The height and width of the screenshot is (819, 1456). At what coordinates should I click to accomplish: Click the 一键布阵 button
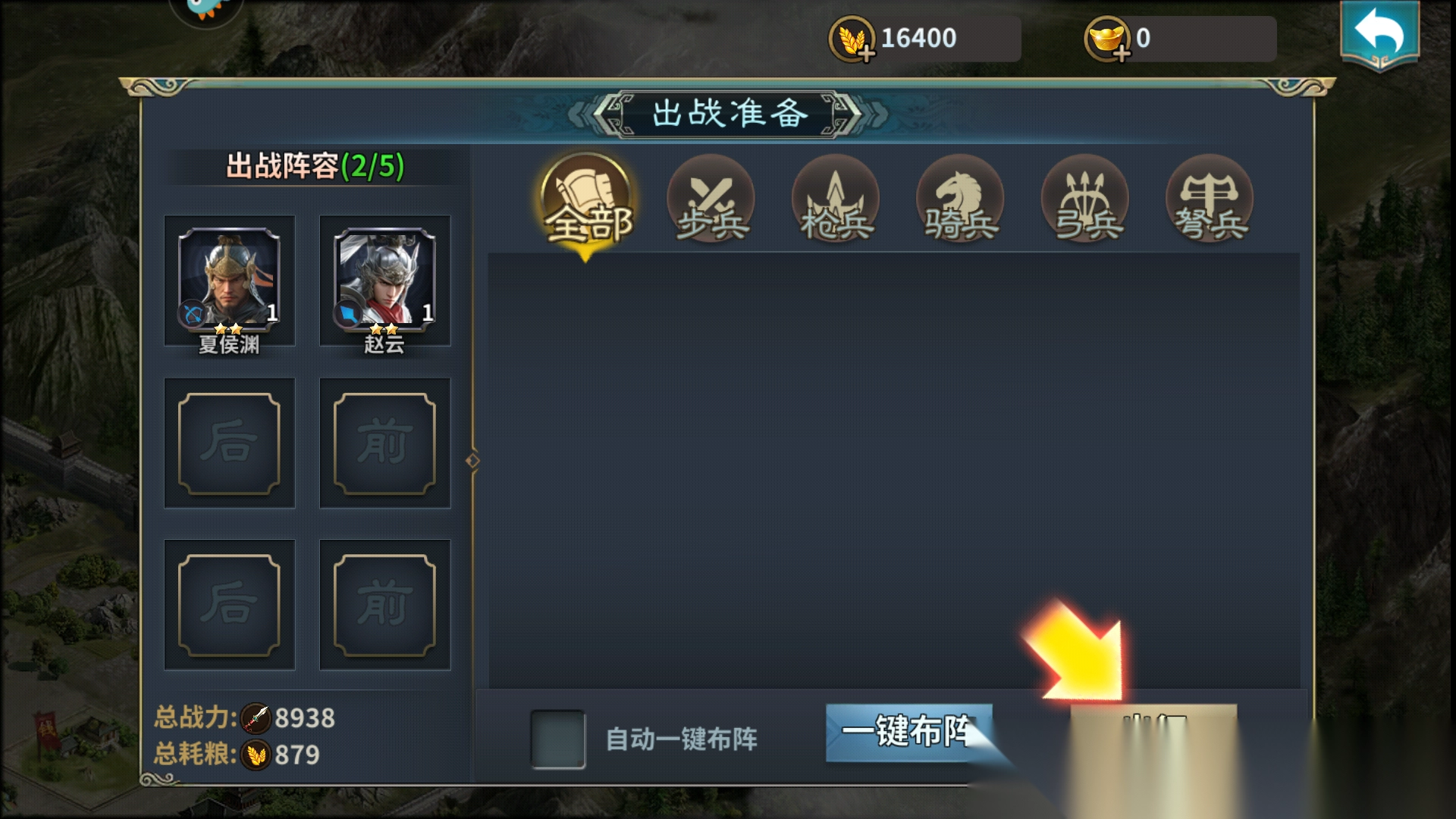908,733
